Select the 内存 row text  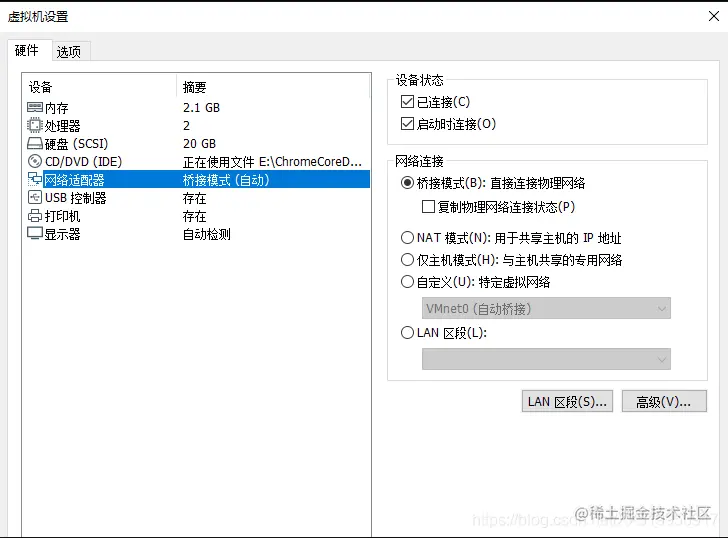click(x=57, y=108)
